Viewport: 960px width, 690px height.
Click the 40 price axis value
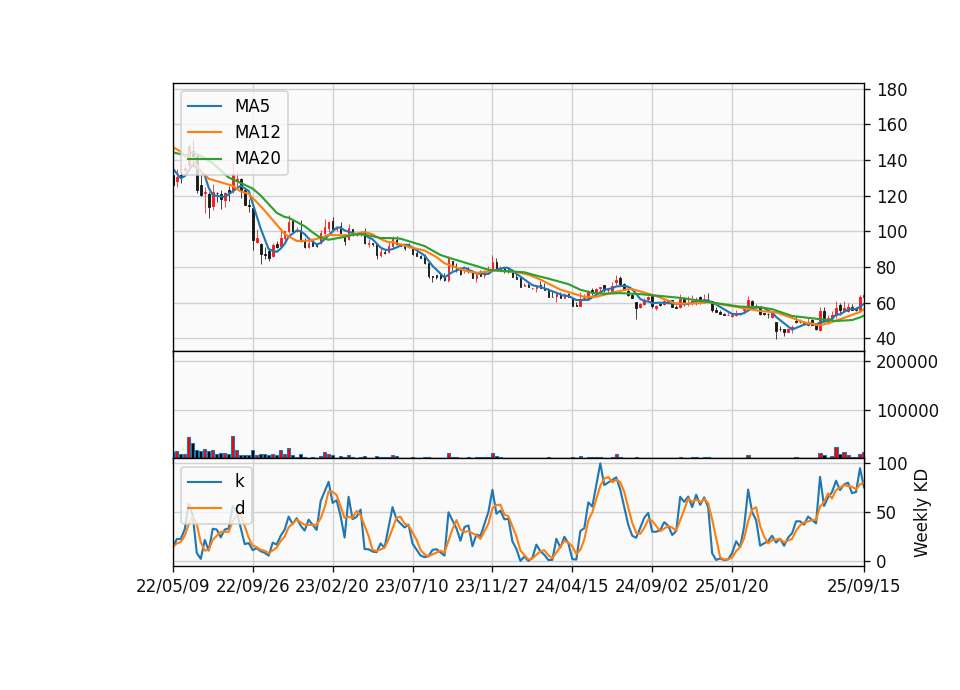(887, 339)
